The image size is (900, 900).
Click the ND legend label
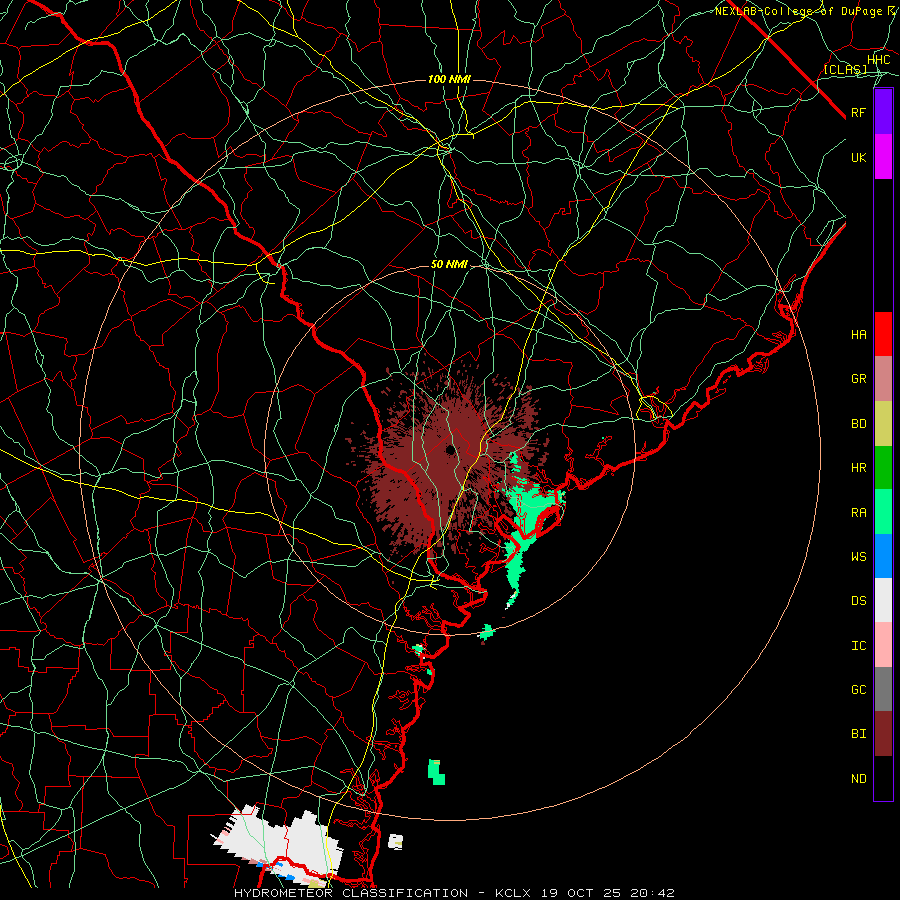tap(858, 779)
